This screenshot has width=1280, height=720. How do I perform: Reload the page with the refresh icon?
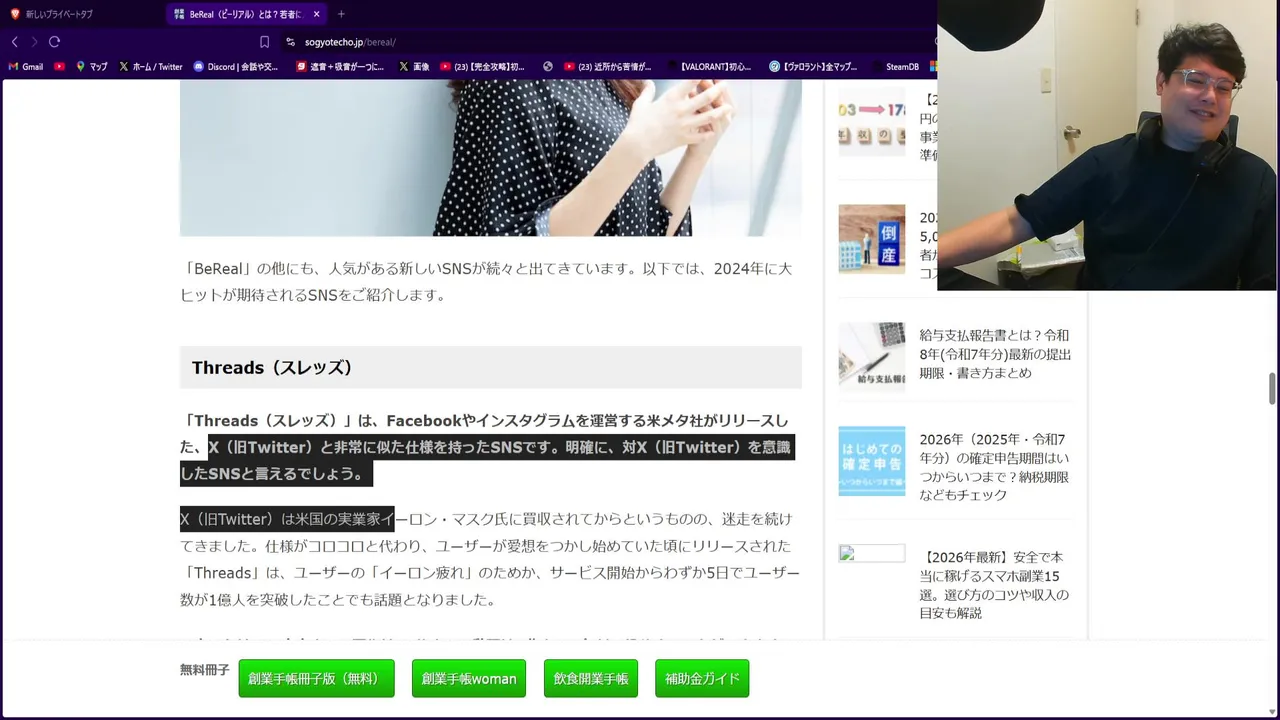coord(54,42)
